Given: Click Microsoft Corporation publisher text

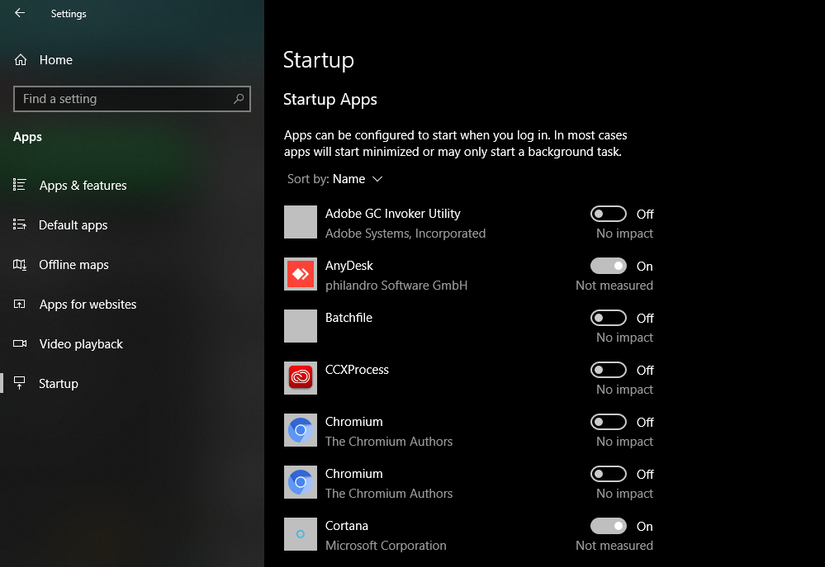Looking at the screenshot, I should coord(386,545).
